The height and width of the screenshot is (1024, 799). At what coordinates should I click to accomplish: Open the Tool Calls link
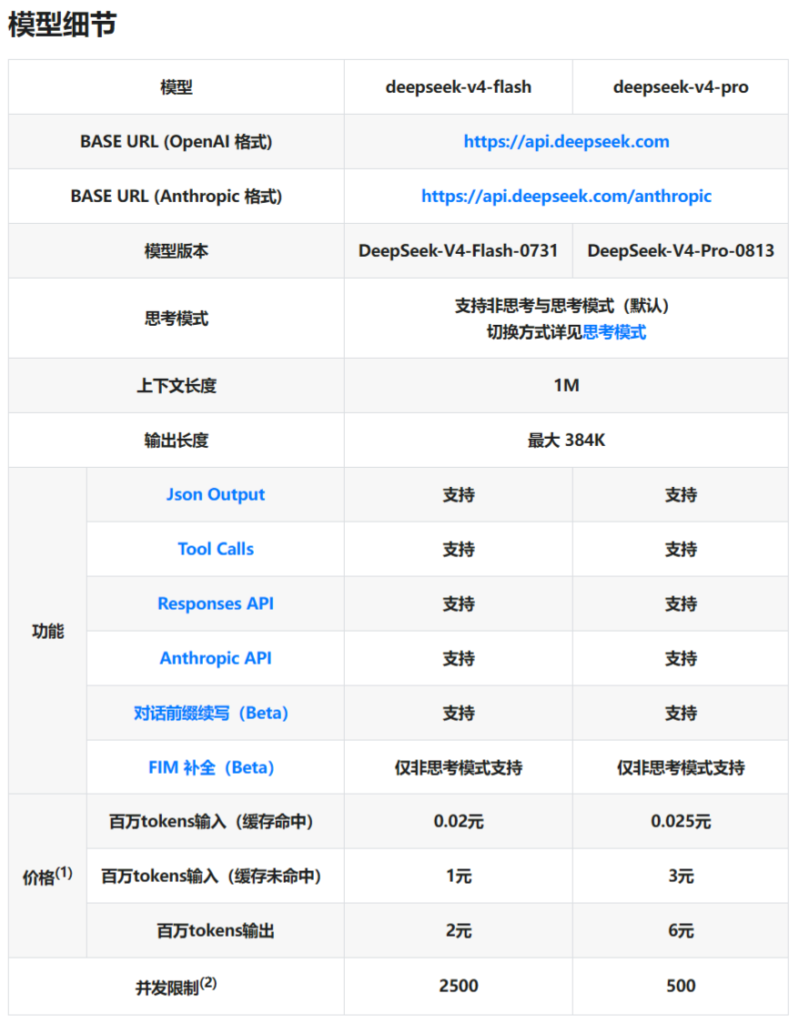[216, 549]
